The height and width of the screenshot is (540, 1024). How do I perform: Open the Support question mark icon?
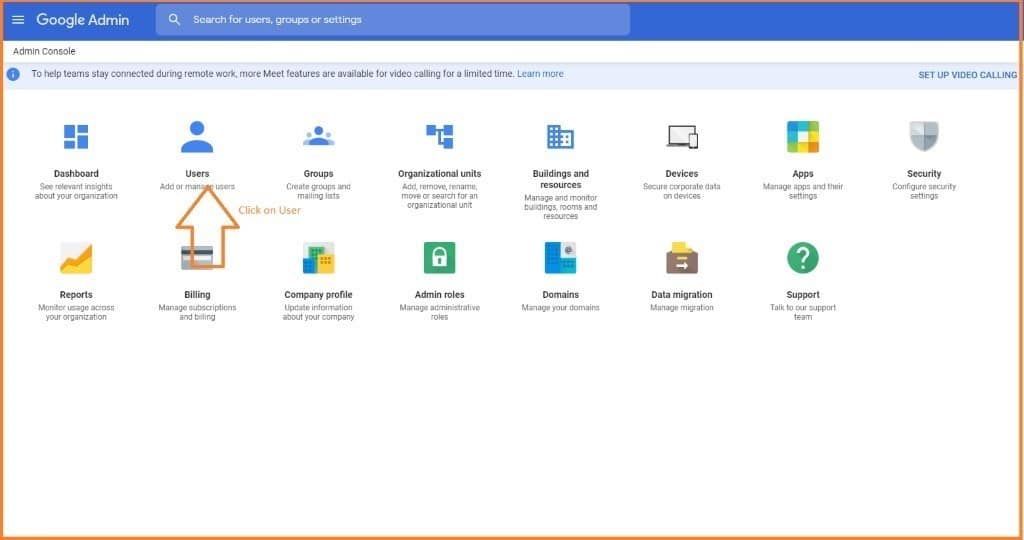(x=803, y=258)
